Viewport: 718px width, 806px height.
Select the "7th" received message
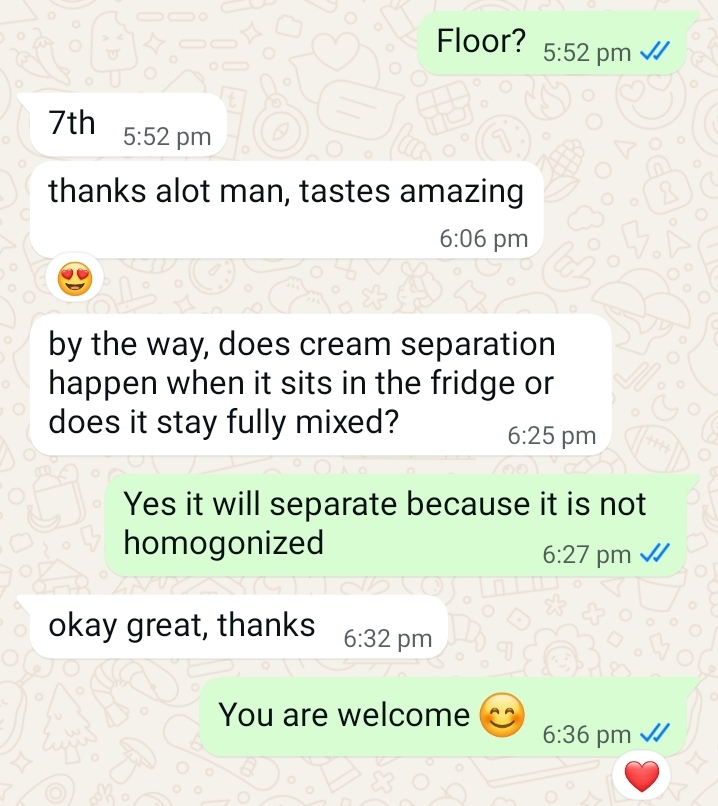tap(128, 125)
